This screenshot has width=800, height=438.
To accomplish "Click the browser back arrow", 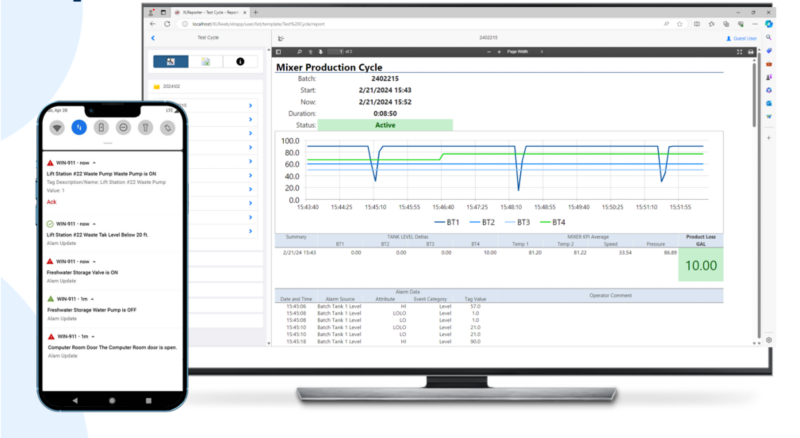I will (x=153, y=23).
